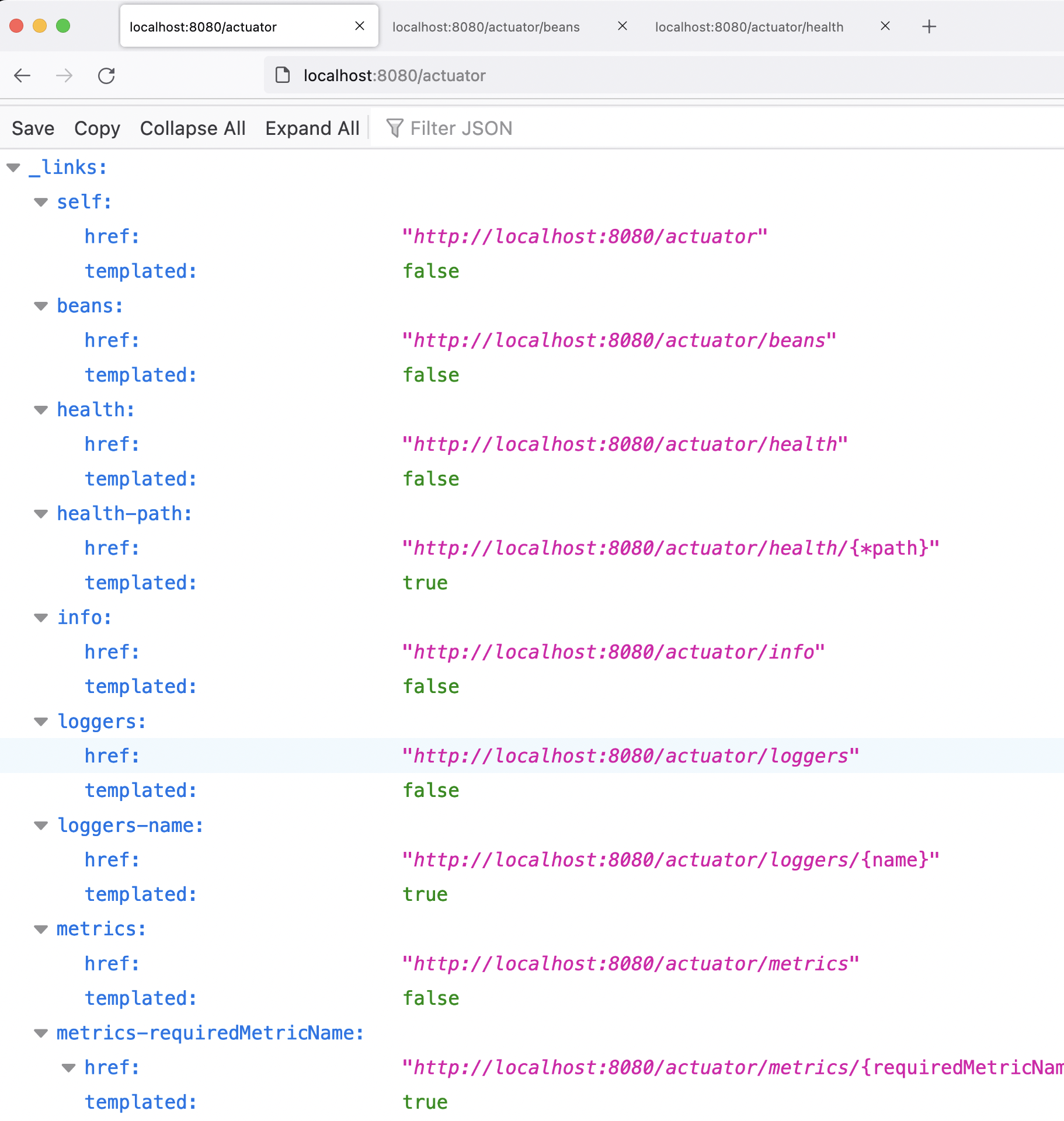Click the forward navigation arrow
This screenshot has width=1064, height=1121.
coord(64,75)
